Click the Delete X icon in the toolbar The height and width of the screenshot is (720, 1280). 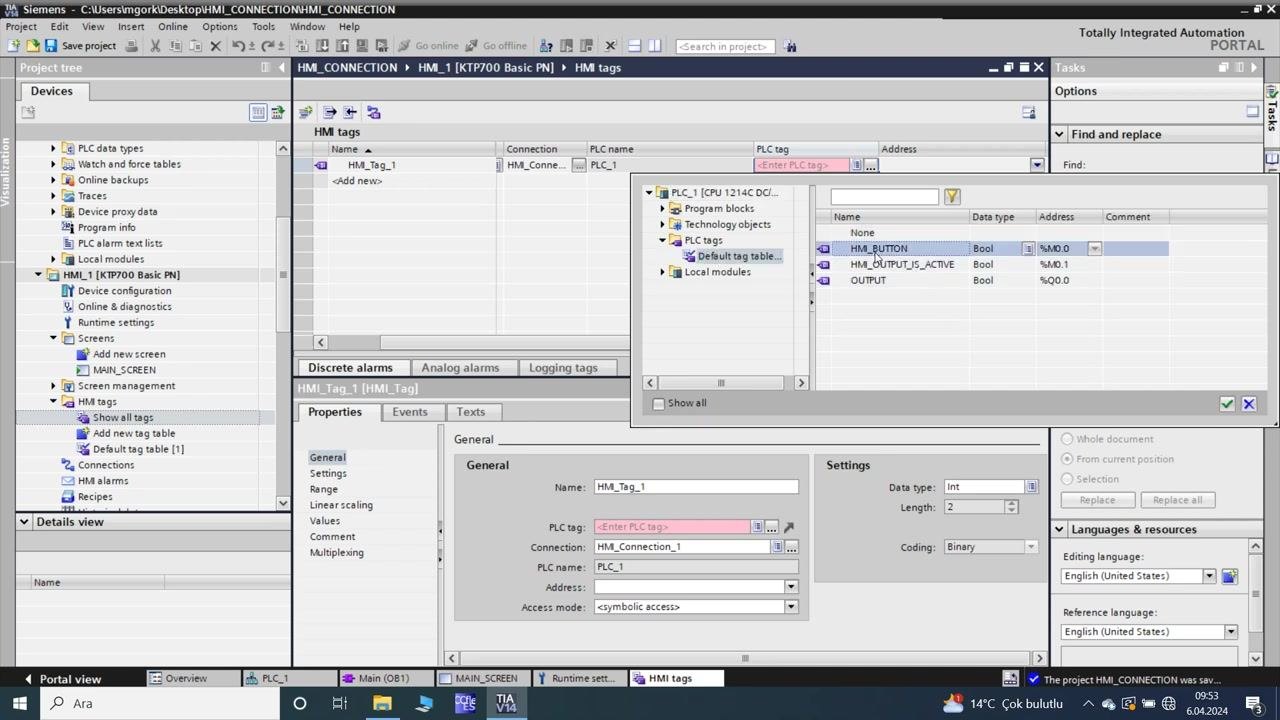215,46
